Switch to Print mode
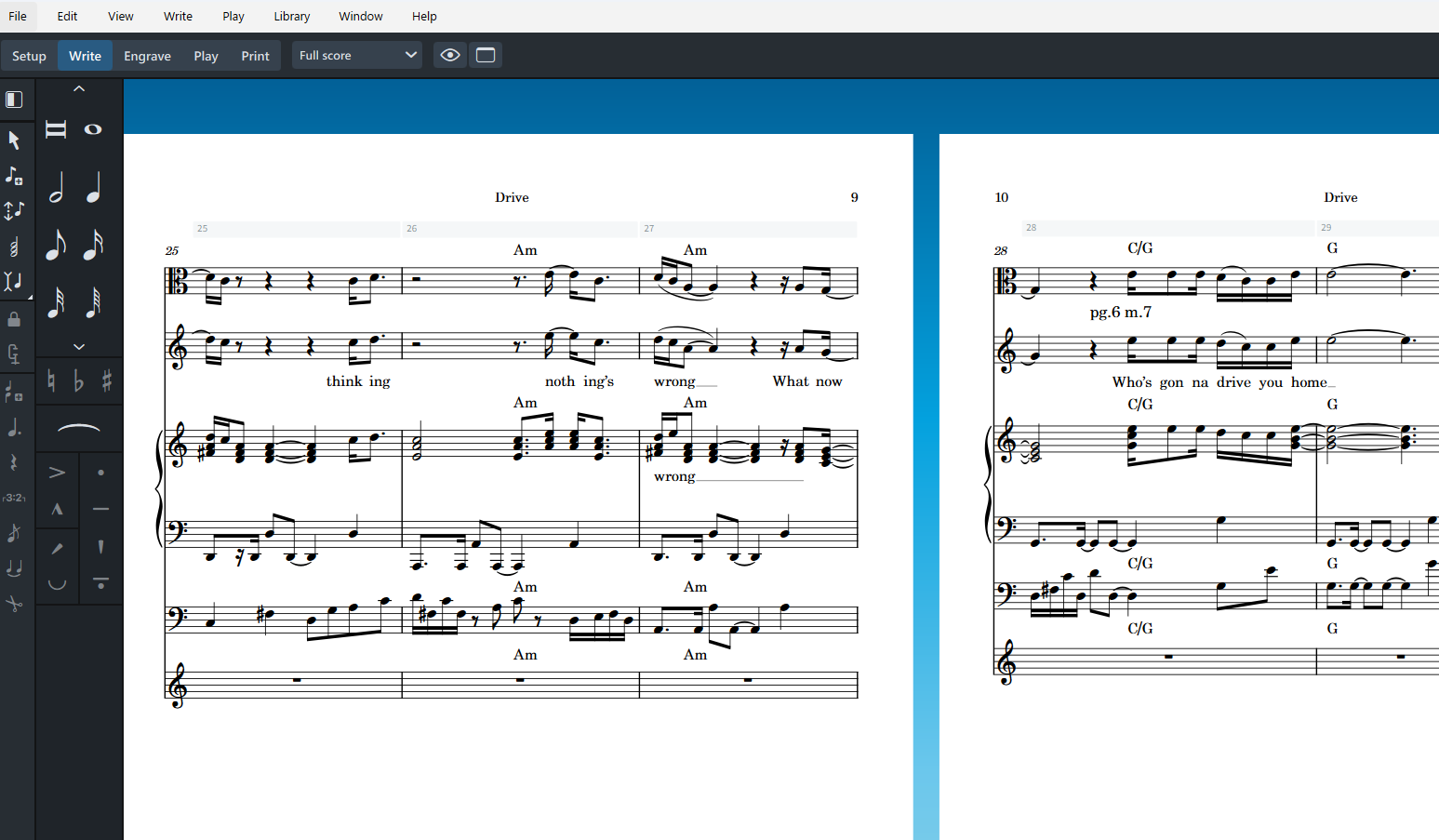The image size is (1439, 840). click(255, 56)
